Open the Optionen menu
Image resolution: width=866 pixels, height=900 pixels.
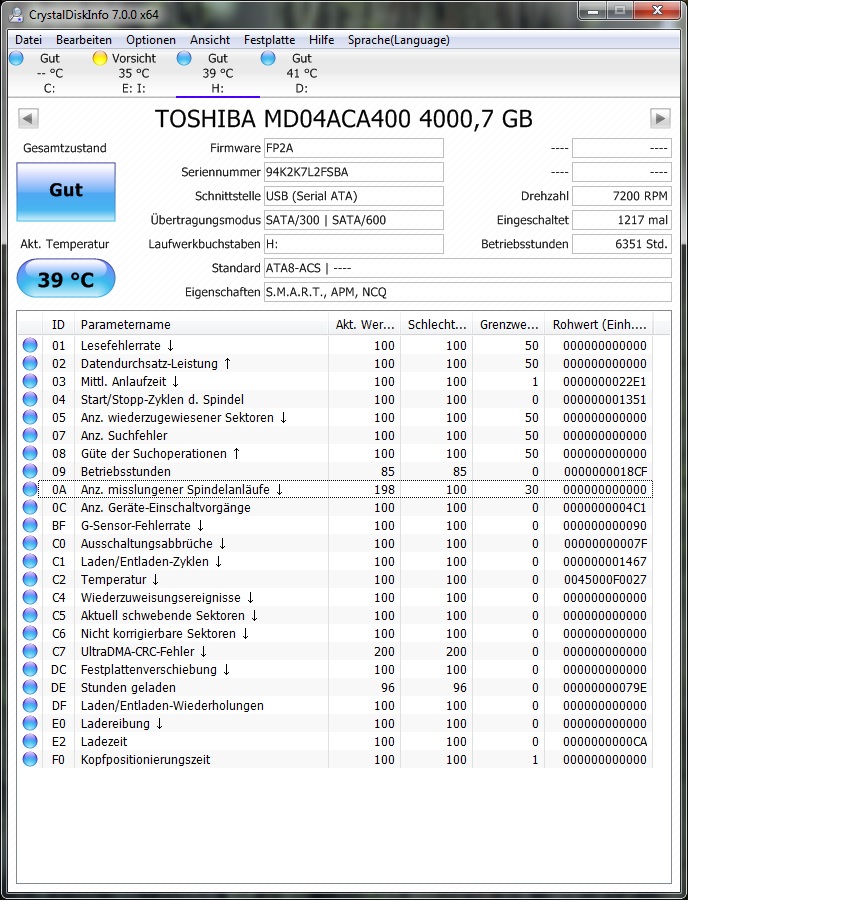pos(151,40)
